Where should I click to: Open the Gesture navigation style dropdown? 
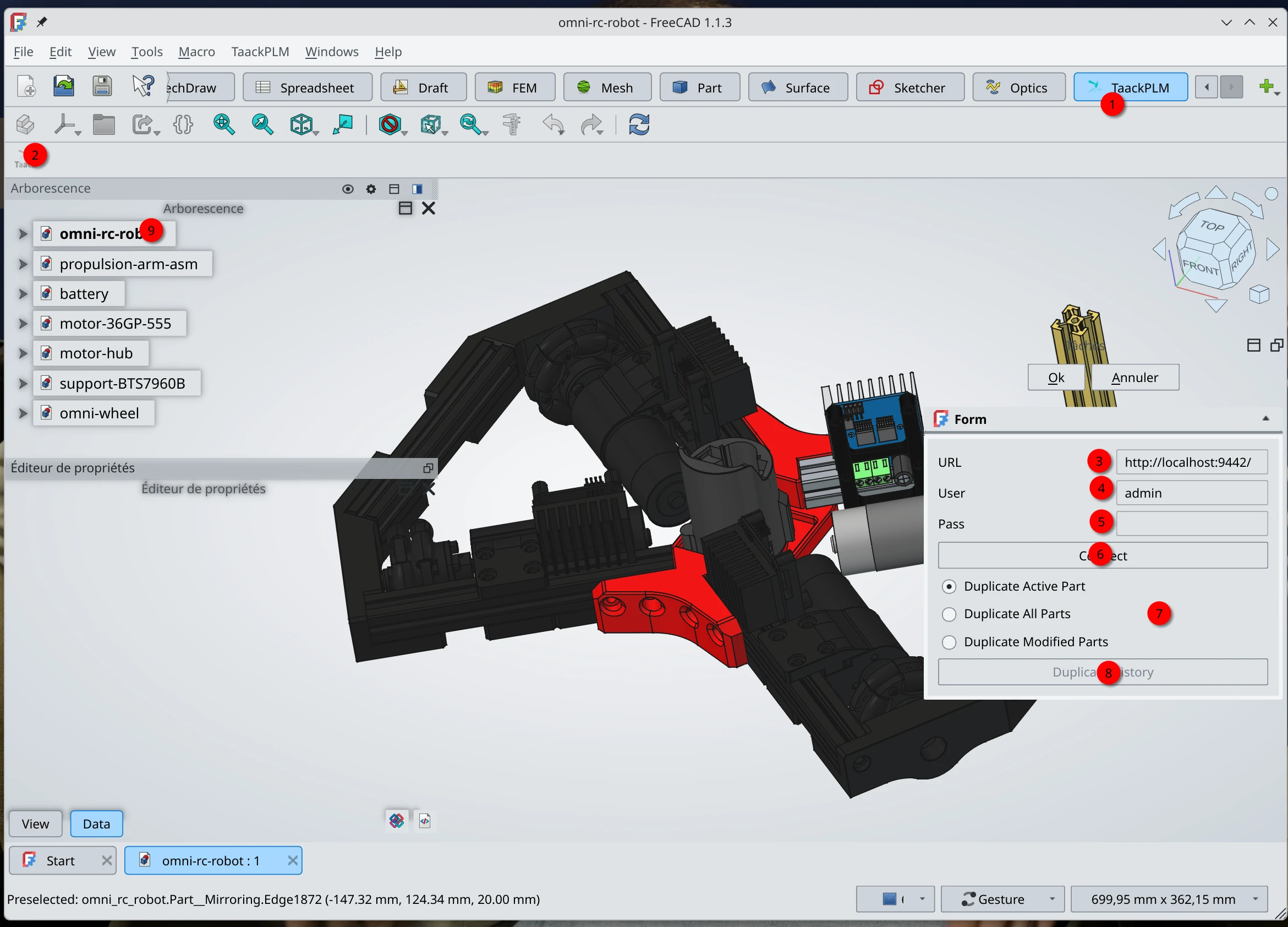pos(1002,898)
